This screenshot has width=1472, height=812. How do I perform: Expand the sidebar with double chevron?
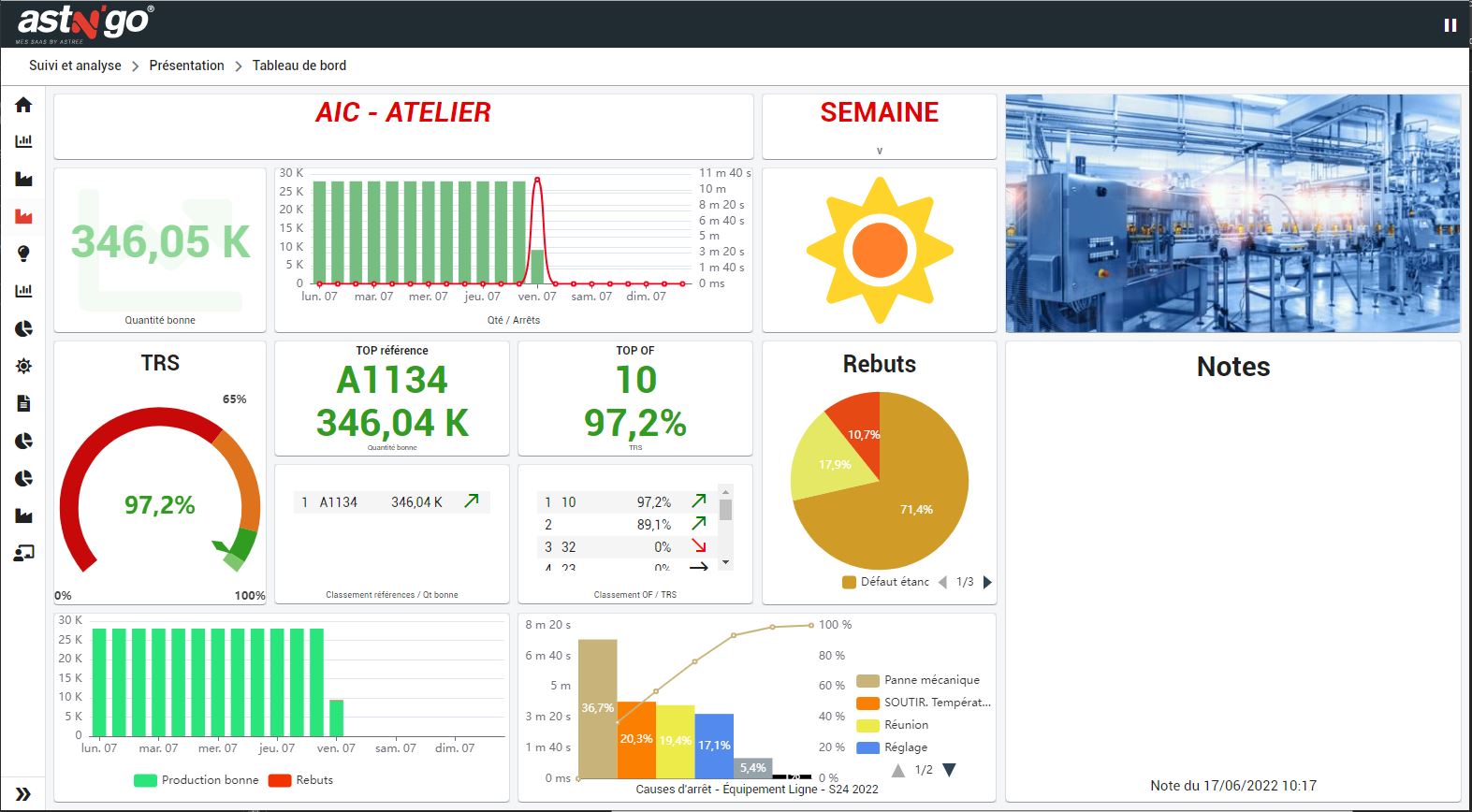pos(23,794)
